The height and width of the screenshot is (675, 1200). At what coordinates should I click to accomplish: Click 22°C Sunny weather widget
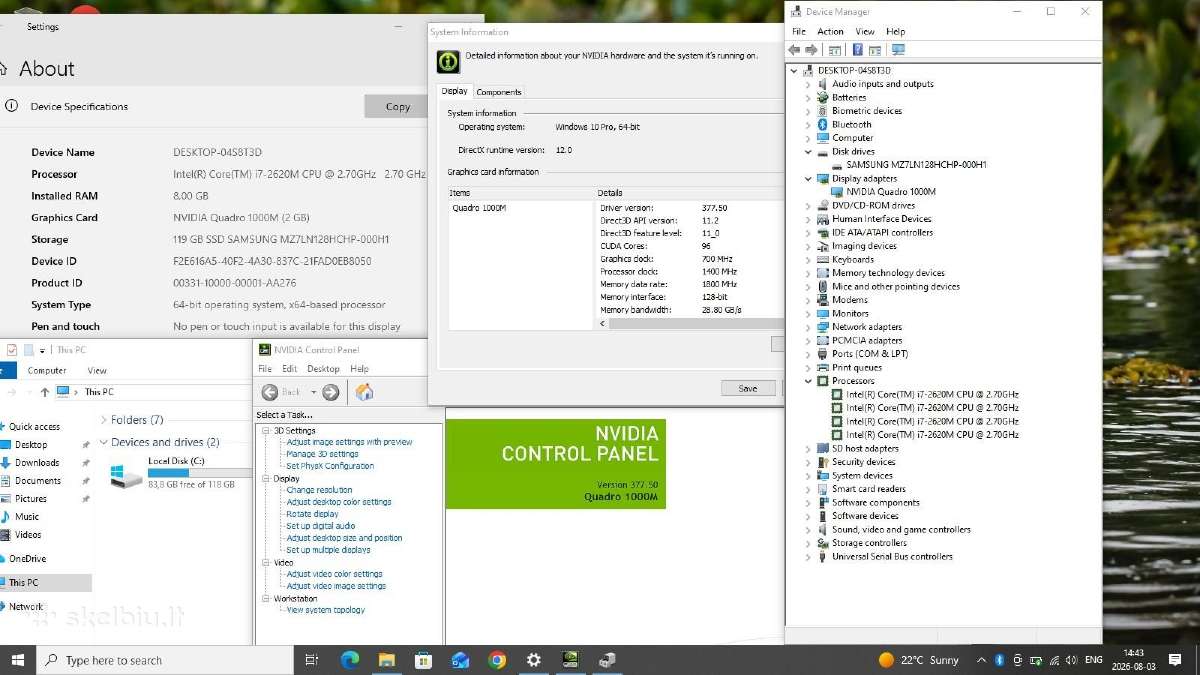pos(919,660)
